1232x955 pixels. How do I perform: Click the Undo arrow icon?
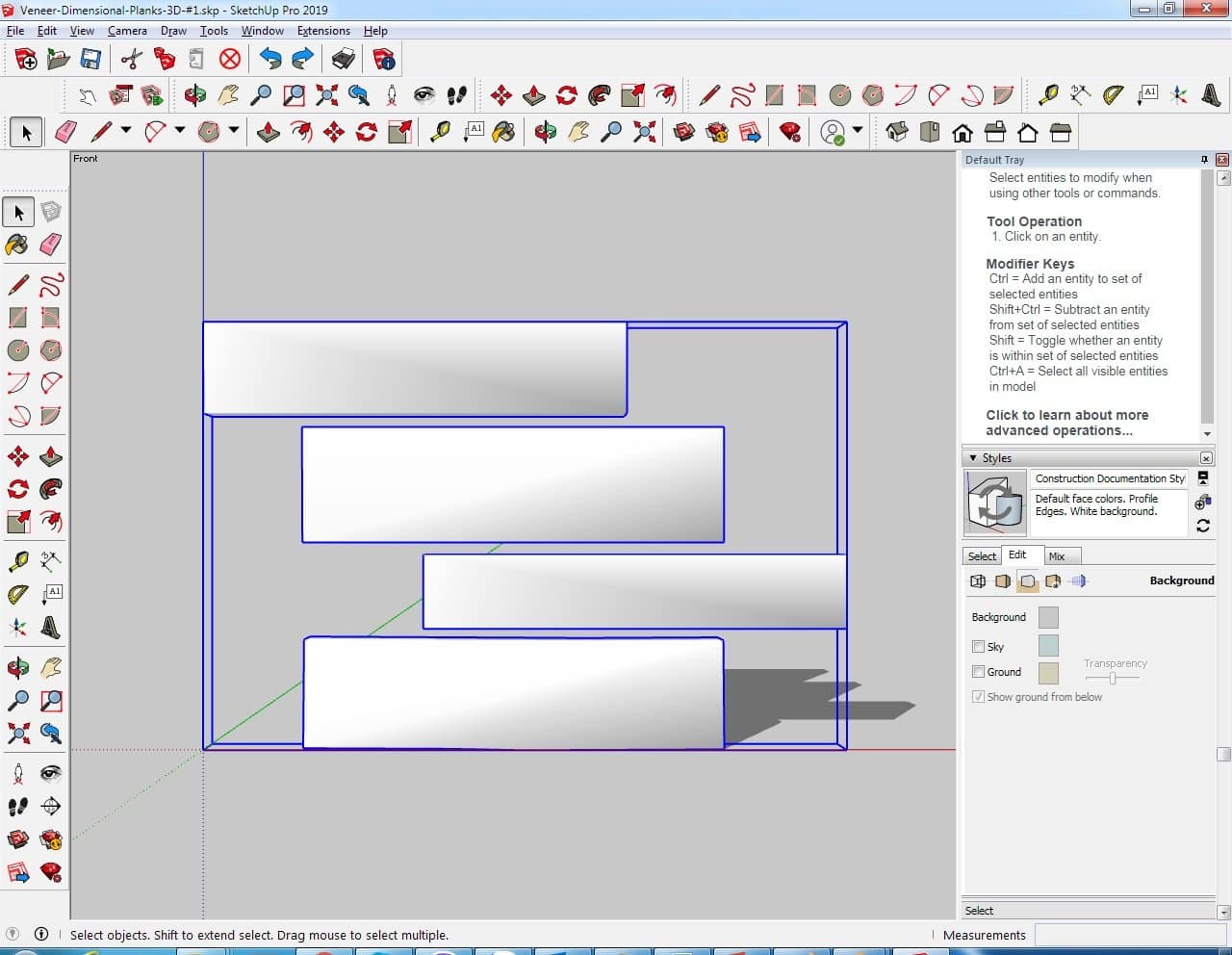click(270, 60)
